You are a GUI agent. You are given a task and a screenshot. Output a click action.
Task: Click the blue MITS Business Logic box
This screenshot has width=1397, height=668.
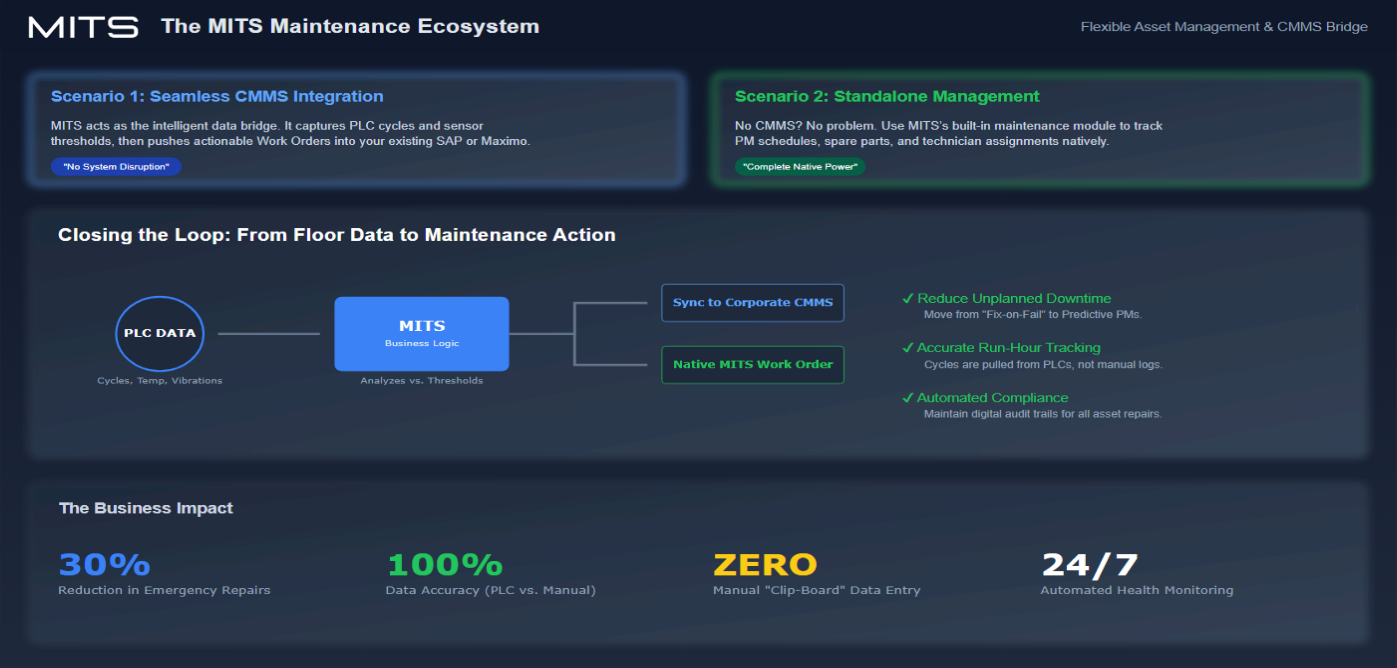coord(421,334)
